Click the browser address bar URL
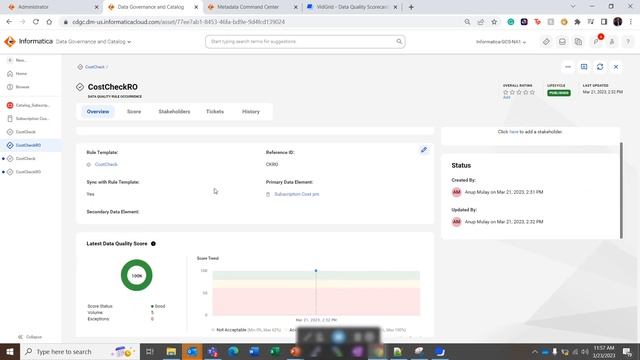Image resolution: width=640 pixels, height=360 pixels. [x=178, y=22]
